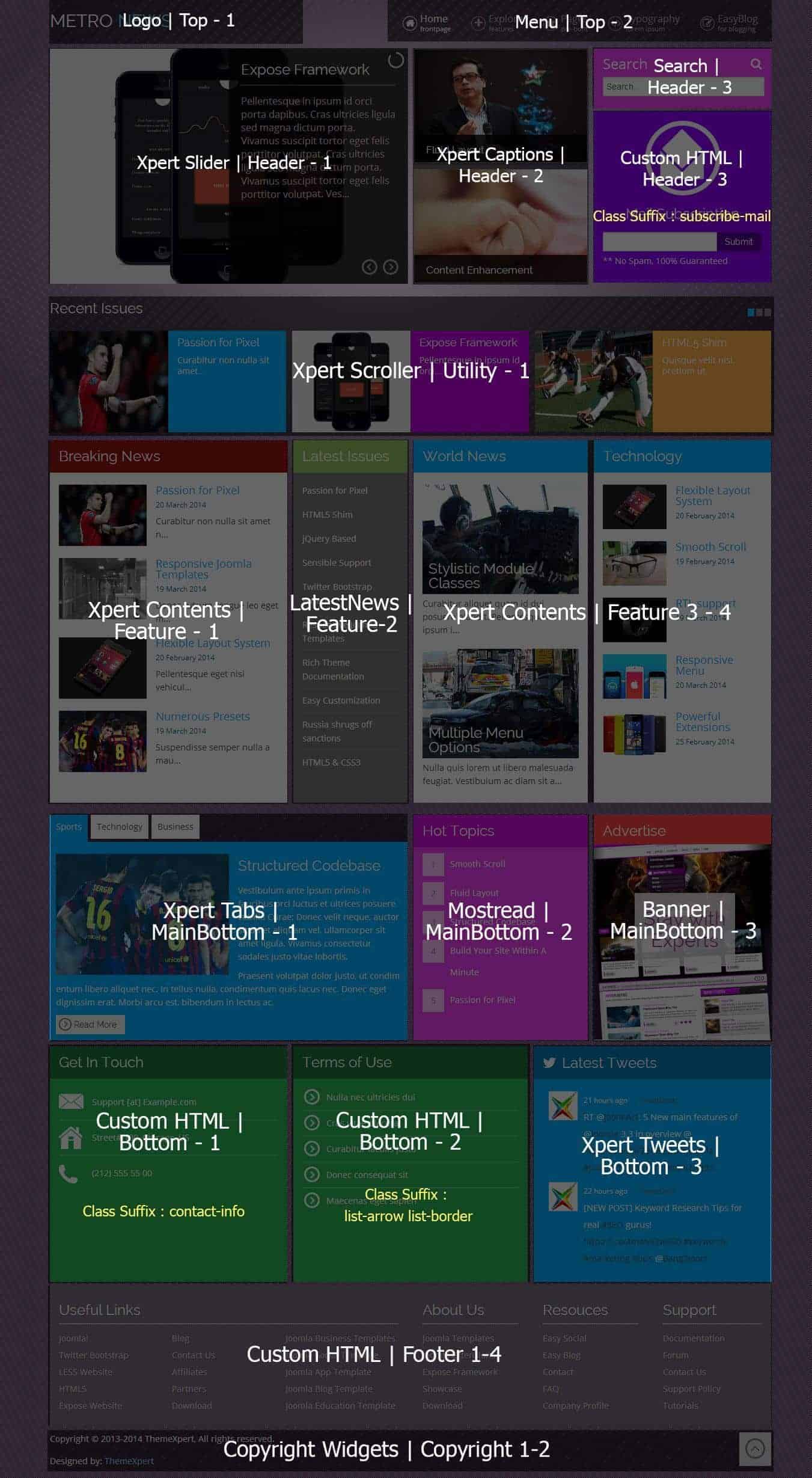Click the Read More button

[x=90, y=1024]
